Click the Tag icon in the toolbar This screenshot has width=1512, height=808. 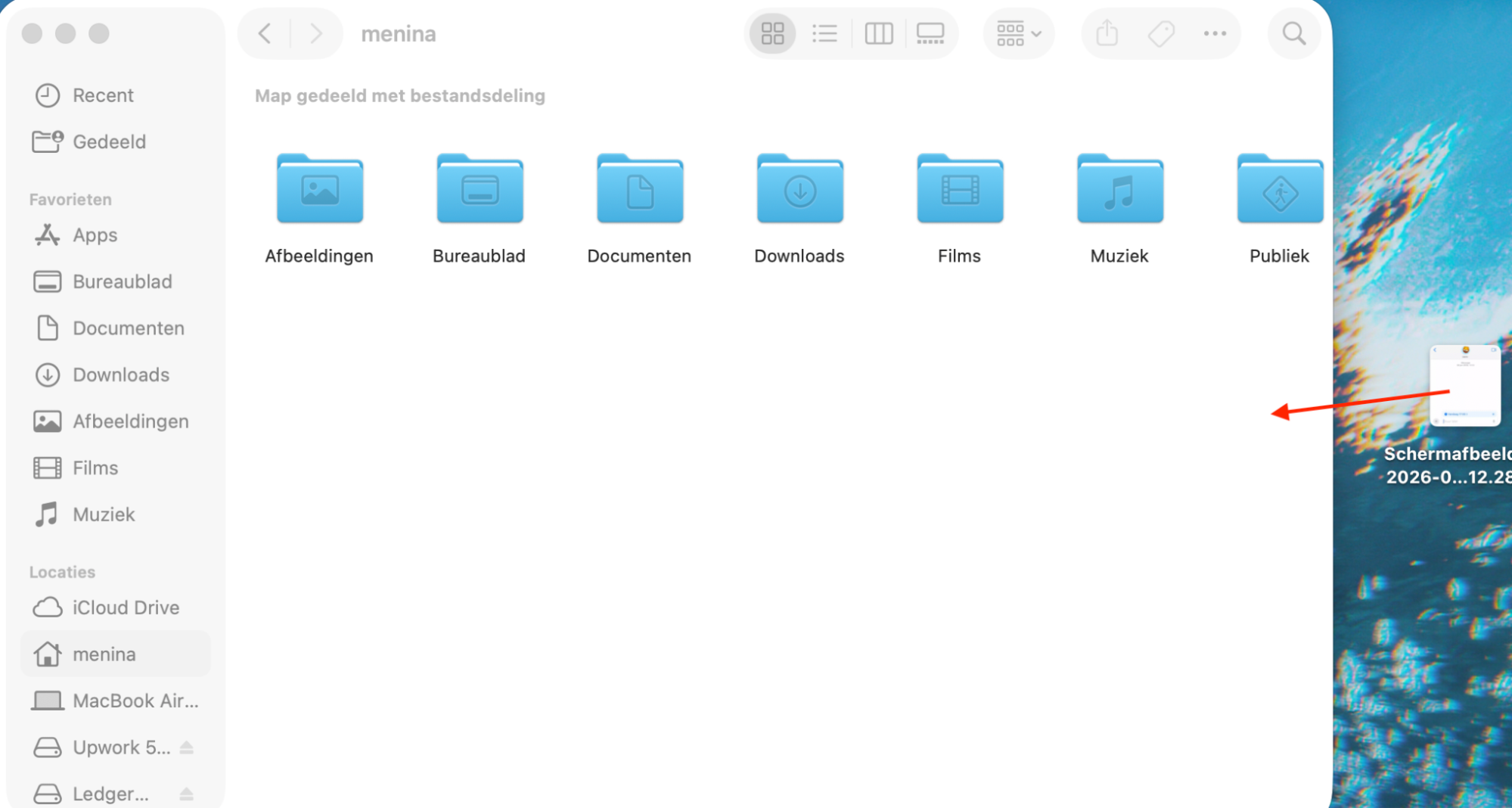1161,33
